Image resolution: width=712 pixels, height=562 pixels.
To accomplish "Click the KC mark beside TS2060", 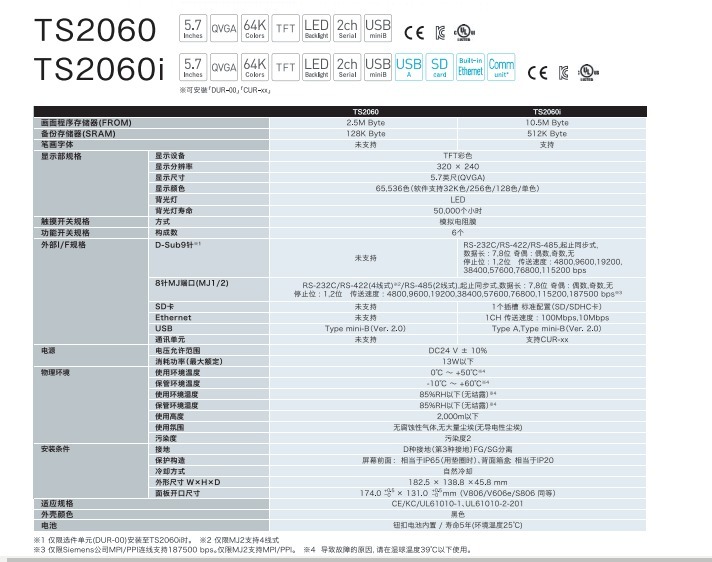I will pos(440,33).
